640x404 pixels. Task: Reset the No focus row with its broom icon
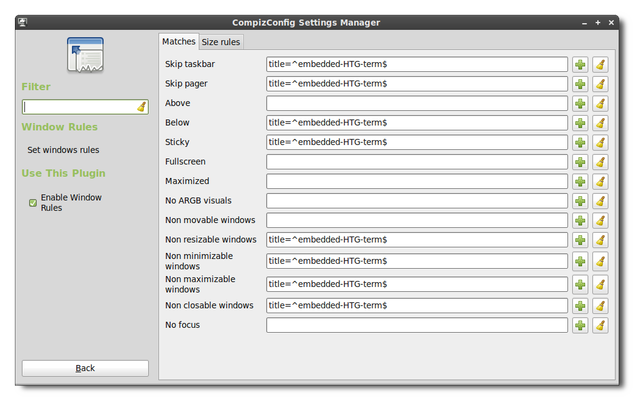tap(600, 326)
